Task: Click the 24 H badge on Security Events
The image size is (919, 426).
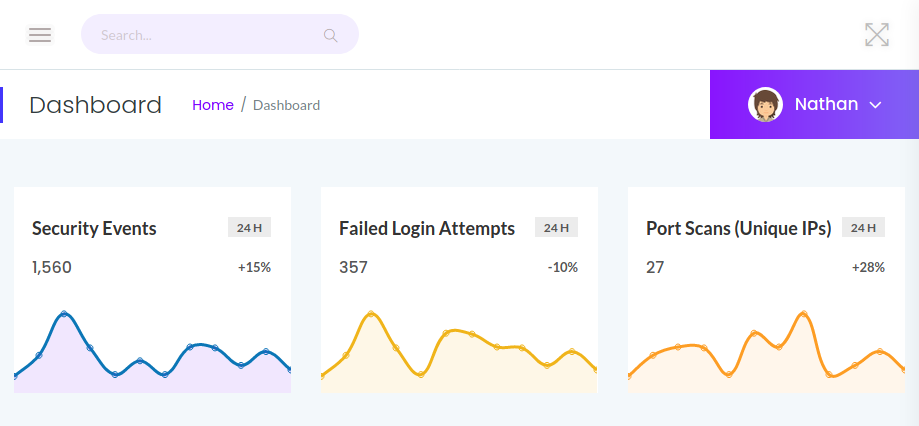Action: coord(249,228)
